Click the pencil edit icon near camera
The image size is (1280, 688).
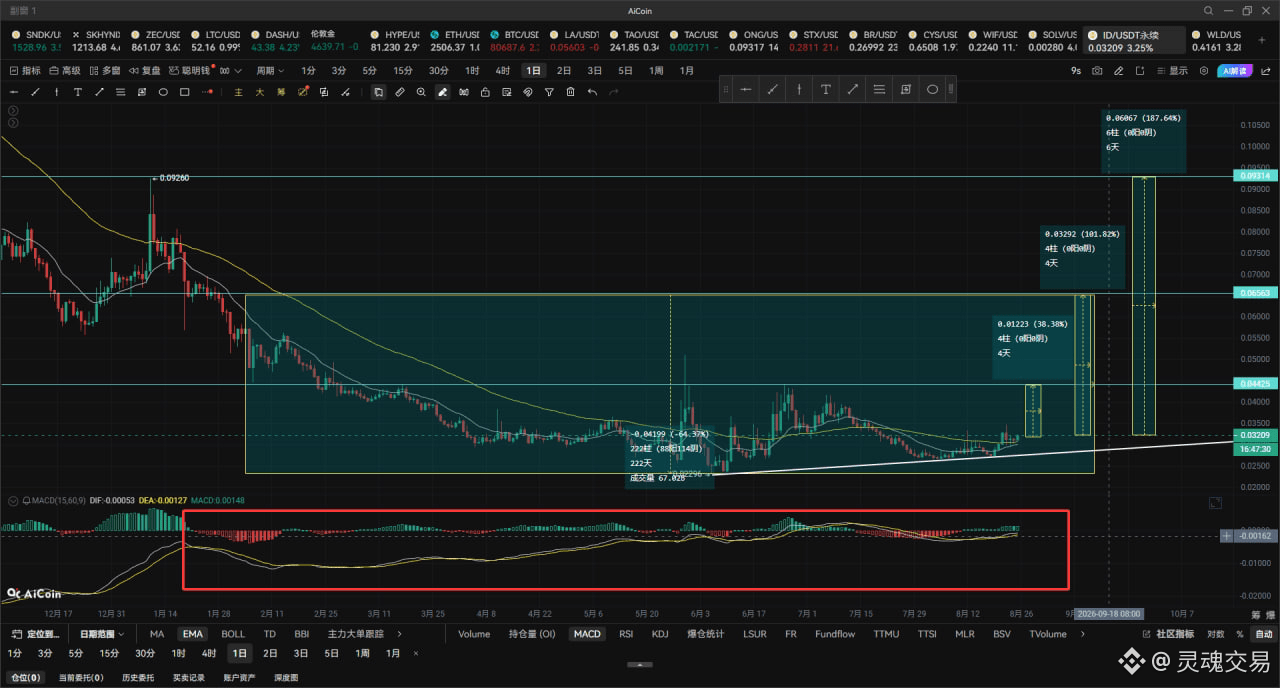(1118, 71)
